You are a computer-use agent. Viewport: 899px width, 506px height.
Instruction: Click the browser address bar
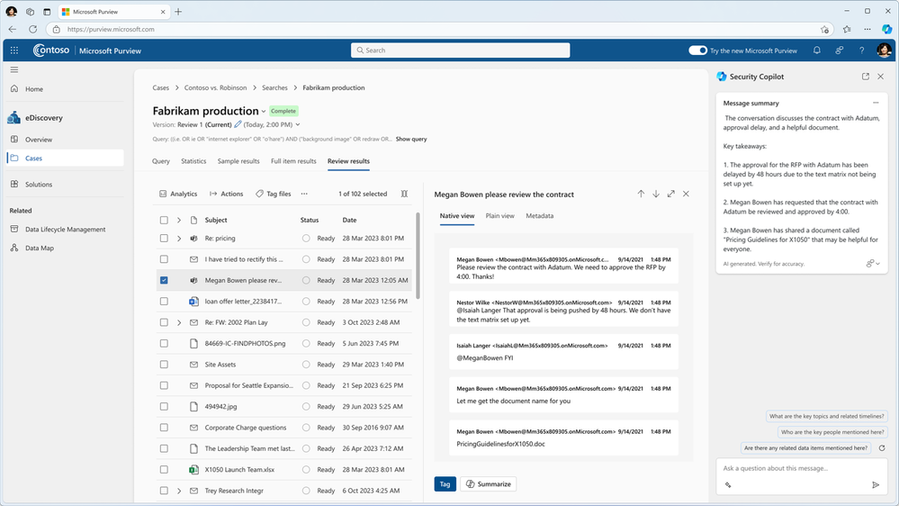[439, 29]
